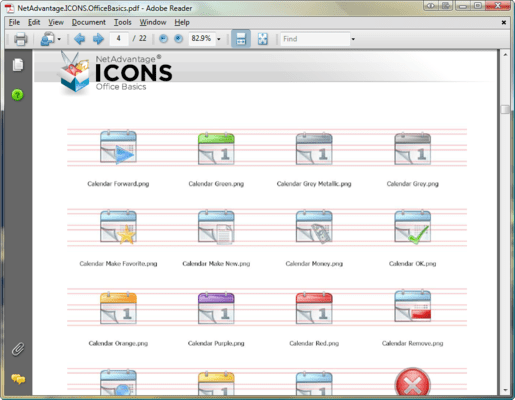Expand the zoom percentage dropdown

tap(219, 39)
